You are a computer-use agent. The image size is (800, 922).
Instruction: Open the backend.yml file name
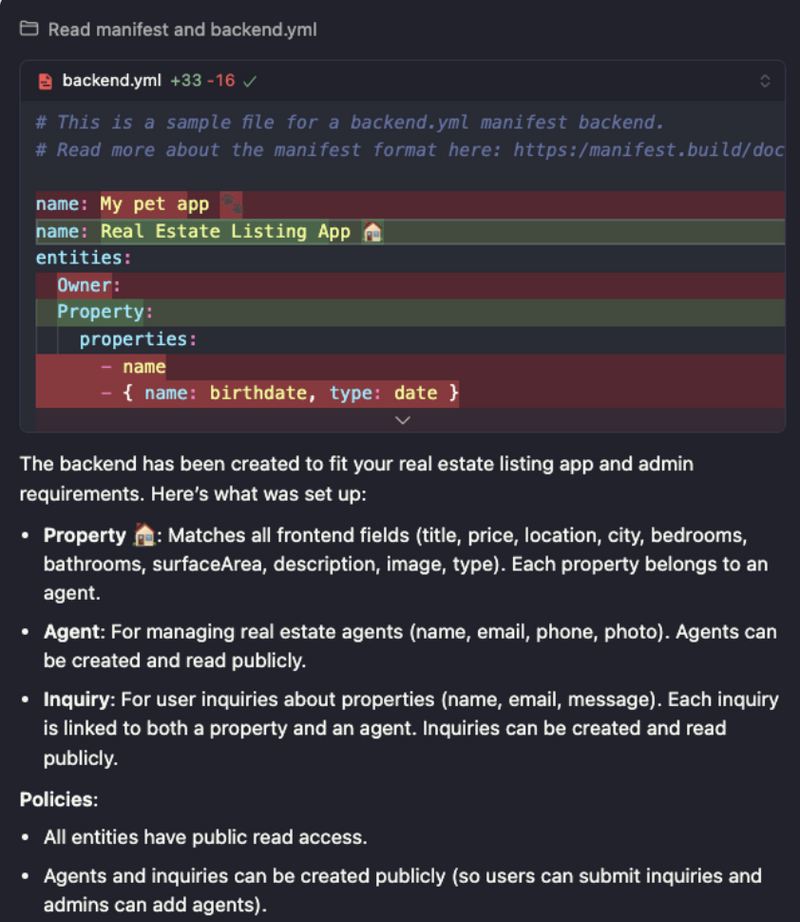(x=112, y=81)
